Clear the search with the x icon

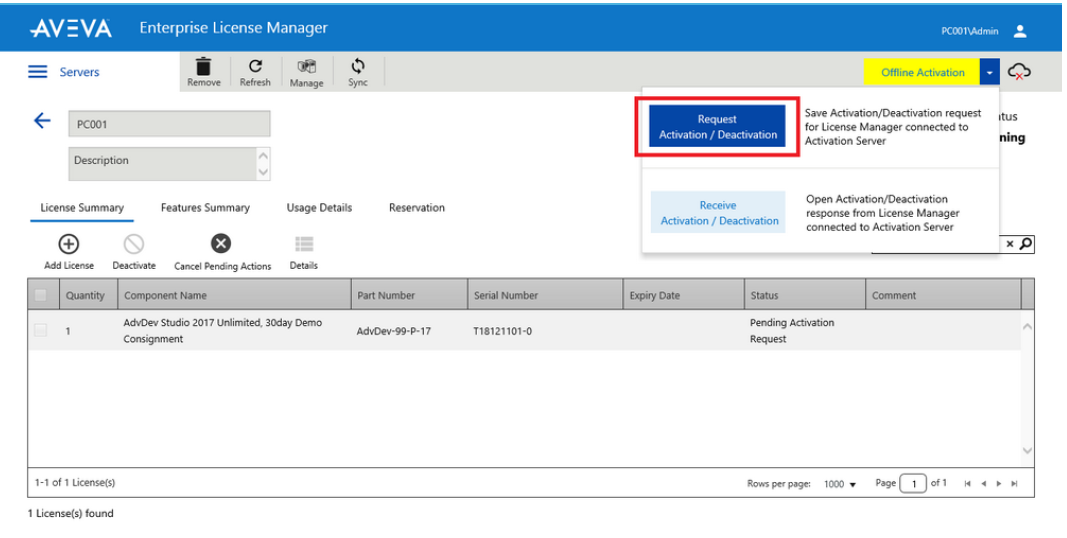(x=1010, y=243)
